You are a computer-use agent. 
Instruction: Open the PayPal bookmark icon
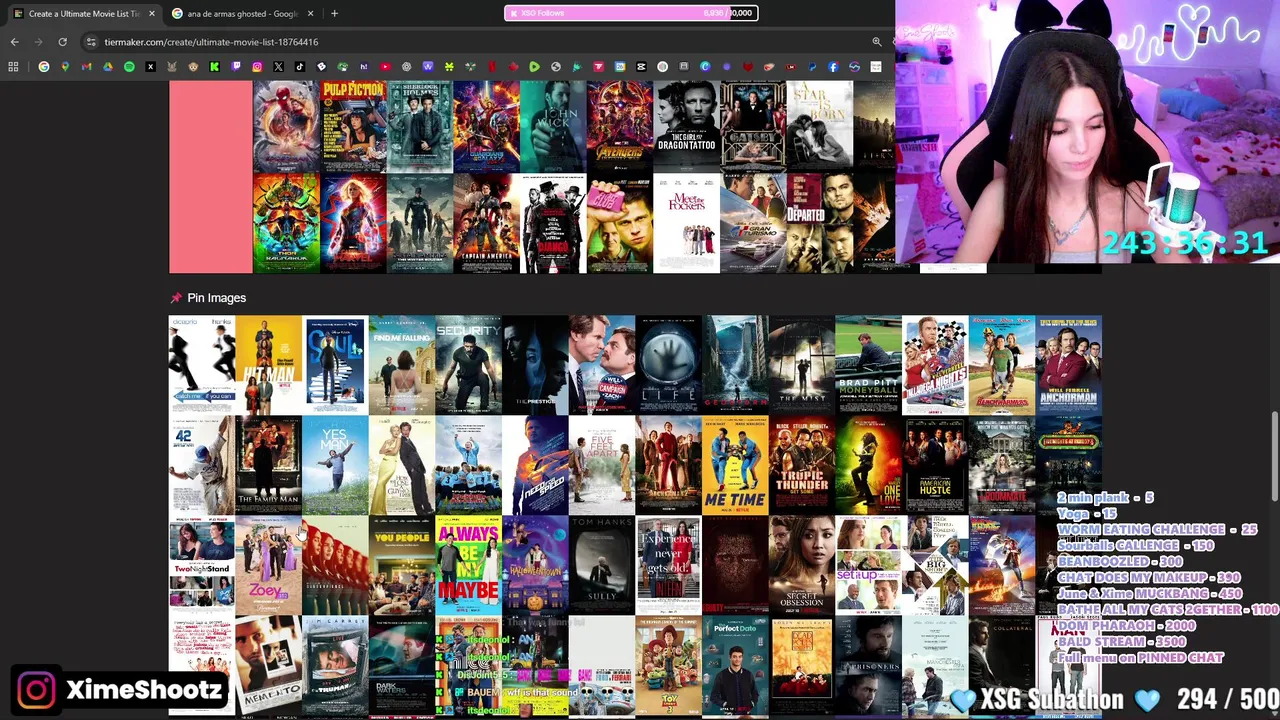tap(812, 67)
